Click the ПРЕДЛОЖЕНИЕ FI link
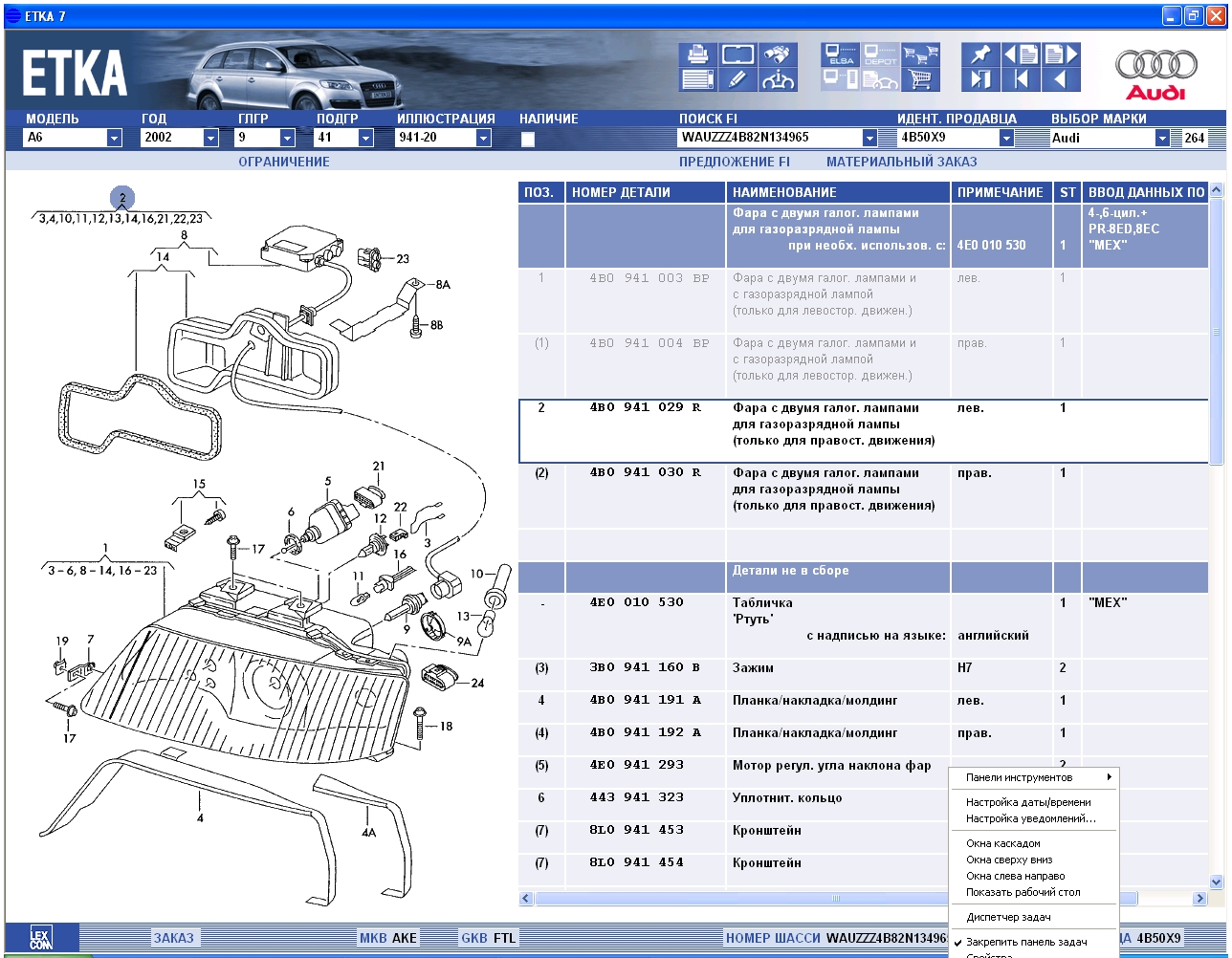 click(735, 162)
